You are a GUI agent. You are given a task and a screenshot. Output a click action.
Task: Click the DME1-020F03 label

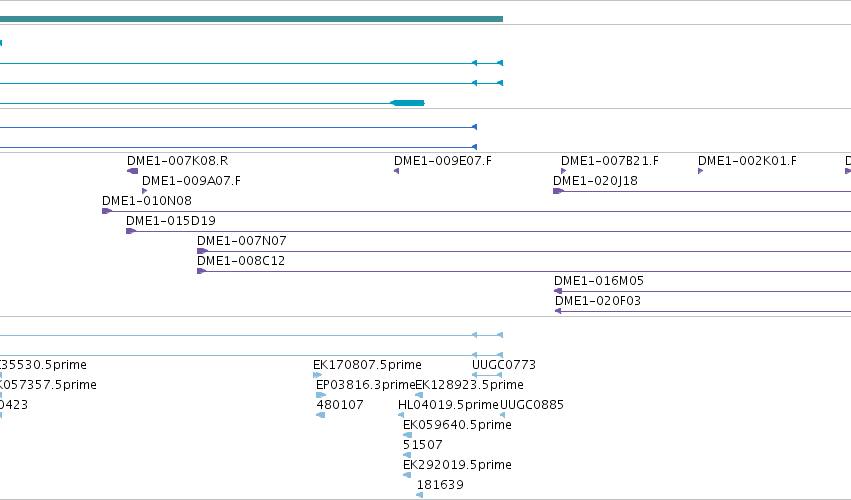point(598,301)
